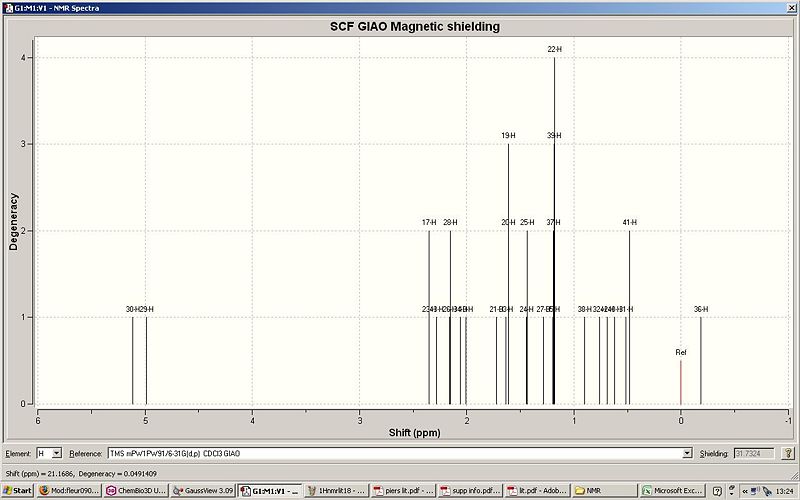Switch to lit.pdf Adobe taskbar item

click(x=537, y=491)
